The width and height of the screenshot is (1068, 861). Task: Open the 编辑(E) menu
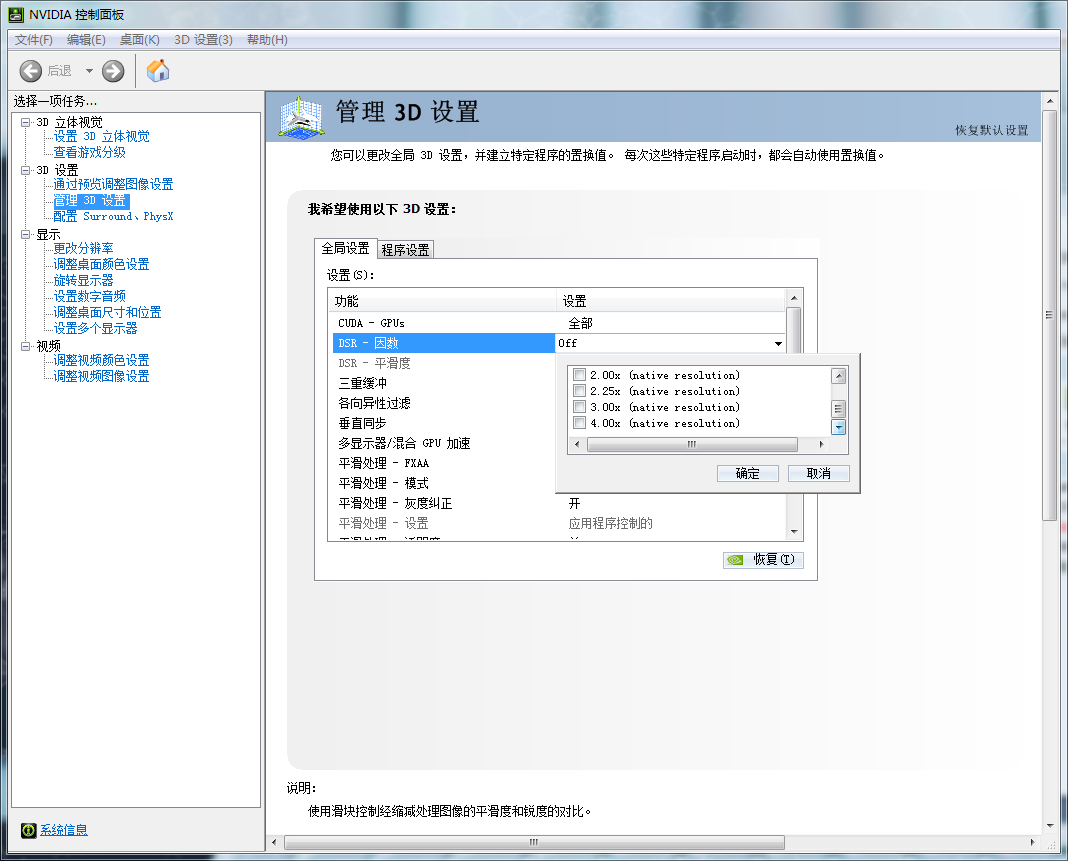(x=87, y=40)
